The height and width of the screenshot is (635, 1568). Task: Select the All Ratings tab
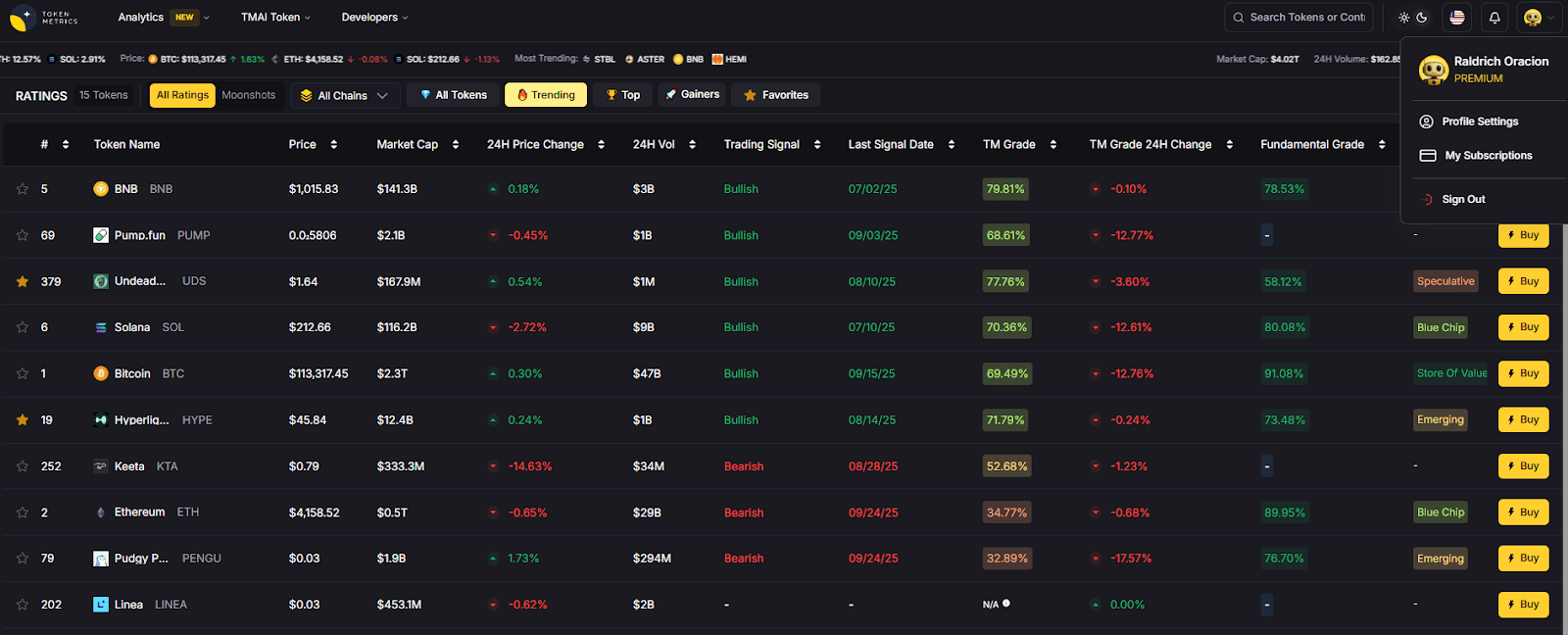tap(182, 95)
